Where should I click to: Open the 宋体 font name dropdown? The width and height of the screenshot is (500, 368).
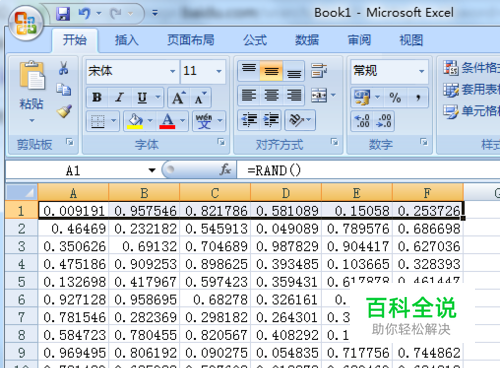click(x=172, y=71)
